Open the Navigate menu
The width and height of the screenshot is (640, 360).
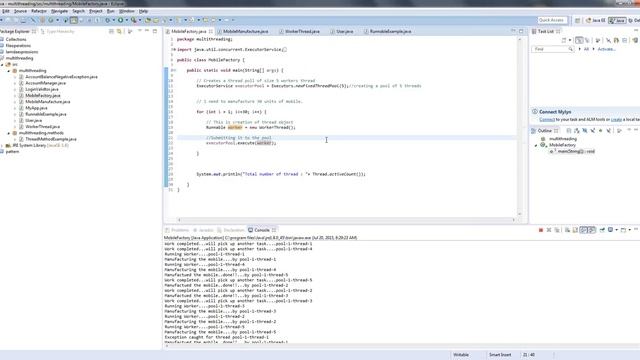point(59,11)
